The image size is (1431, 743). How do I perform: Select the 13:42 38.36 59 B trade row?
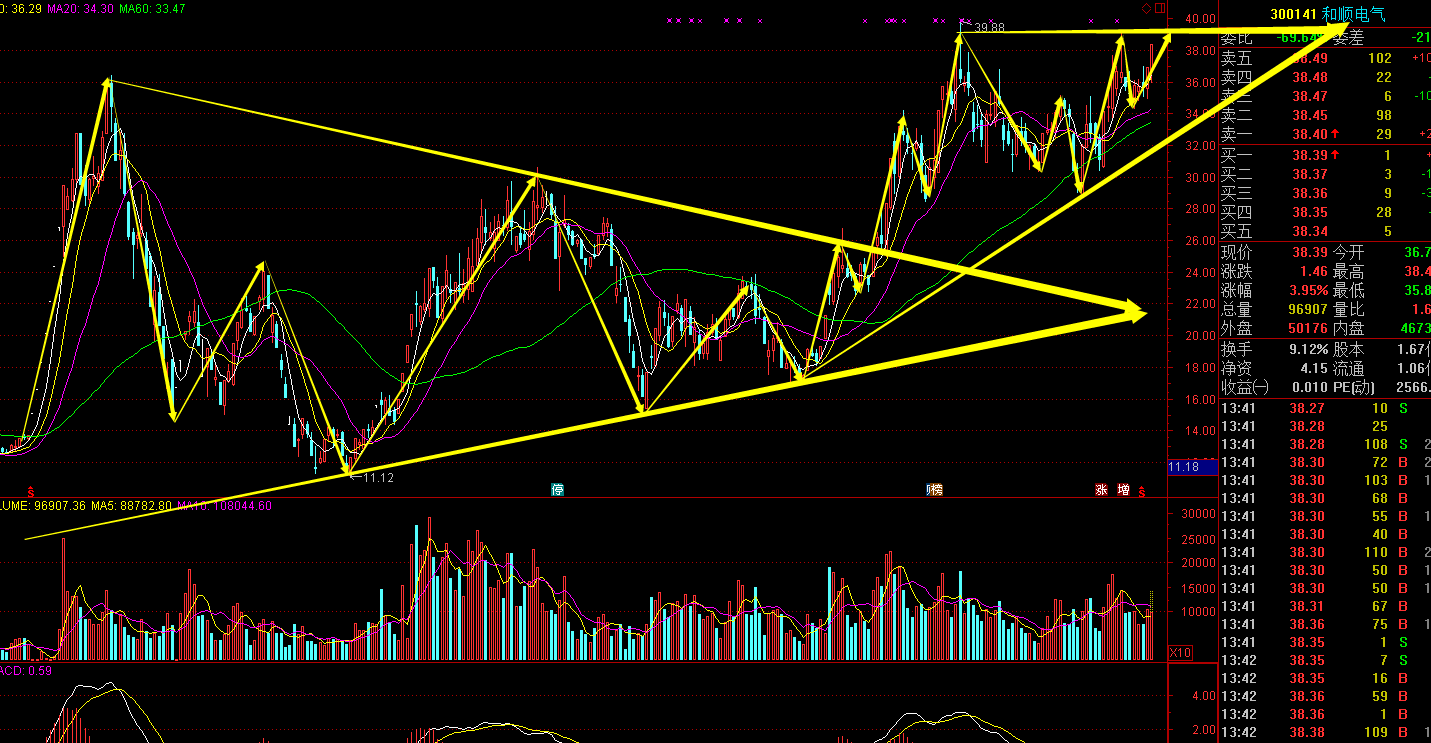pyautogui.click(x=1325, y=696)
